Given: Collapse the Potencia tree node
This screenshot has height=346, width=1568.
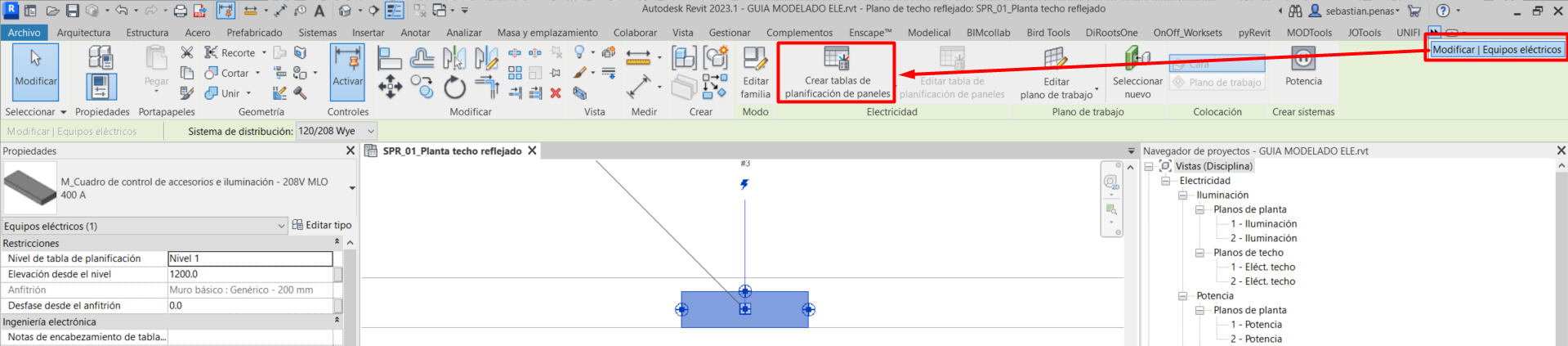Looking at the screenshot, I should pos(1182,296).
